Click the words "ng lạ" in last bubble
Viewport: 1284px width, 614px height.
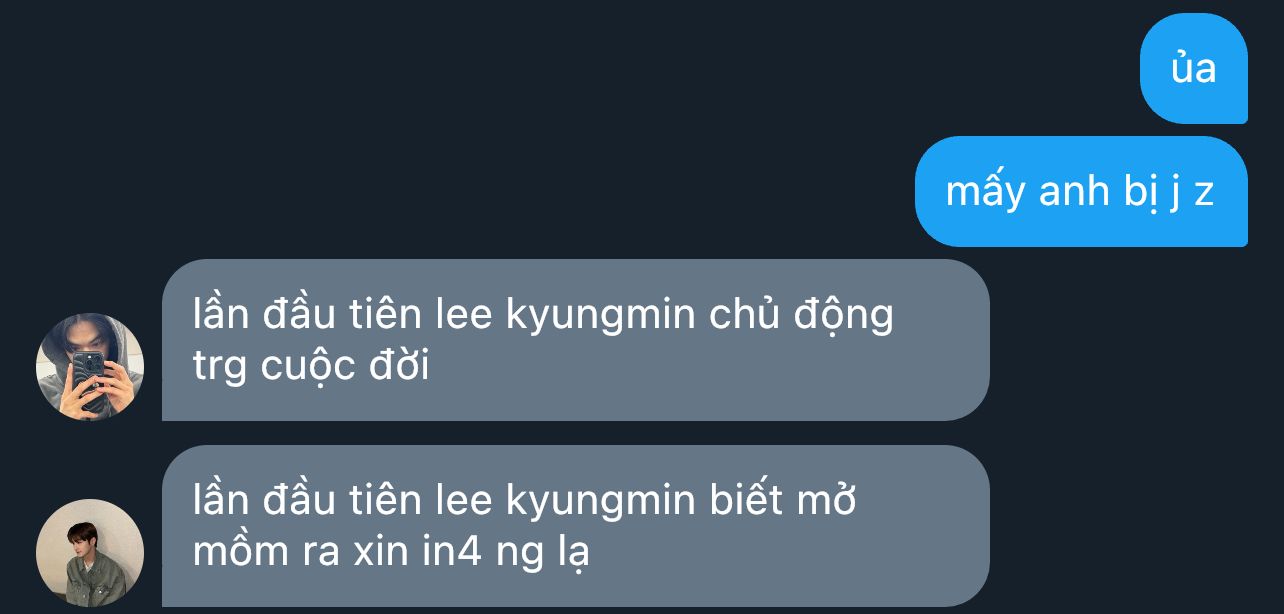coord(543,554)
